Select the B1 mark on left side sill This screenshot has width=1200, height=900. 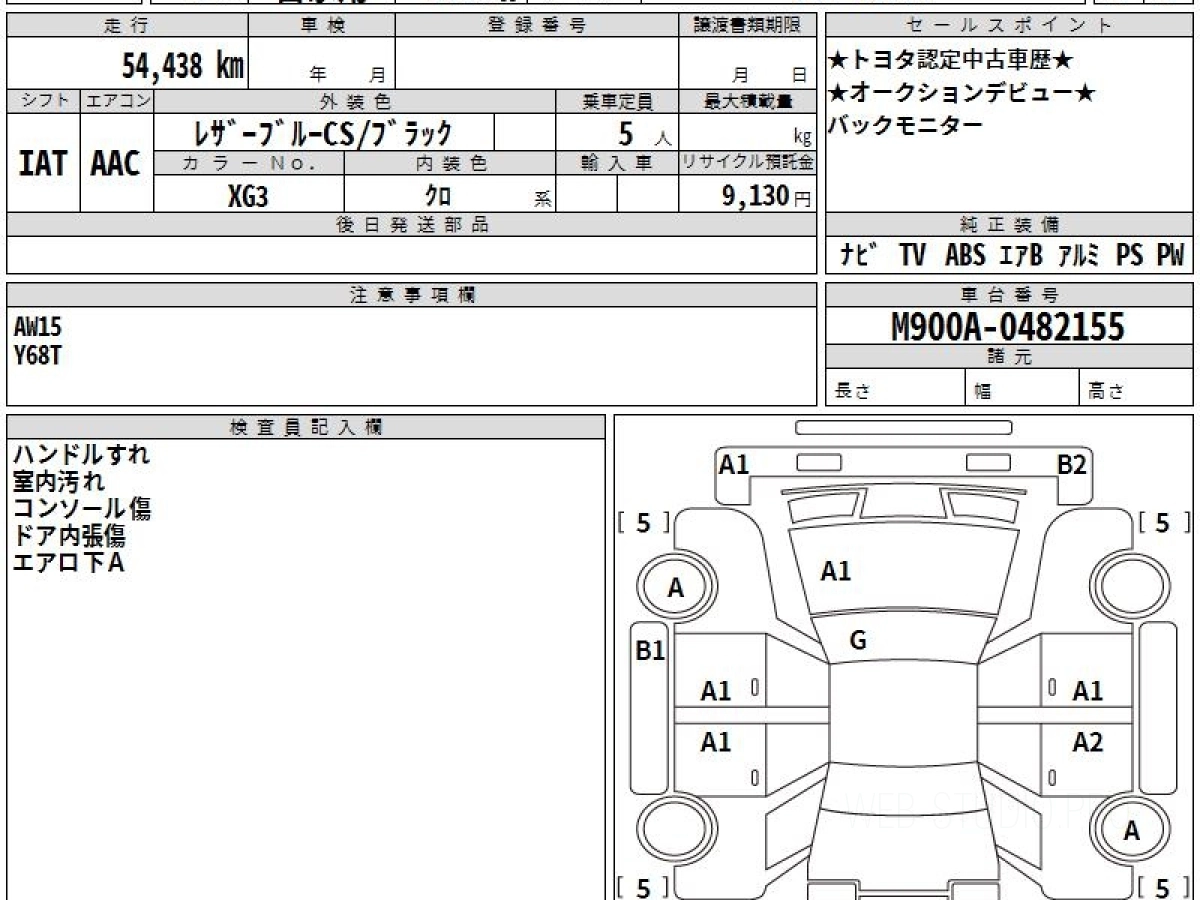651,651
